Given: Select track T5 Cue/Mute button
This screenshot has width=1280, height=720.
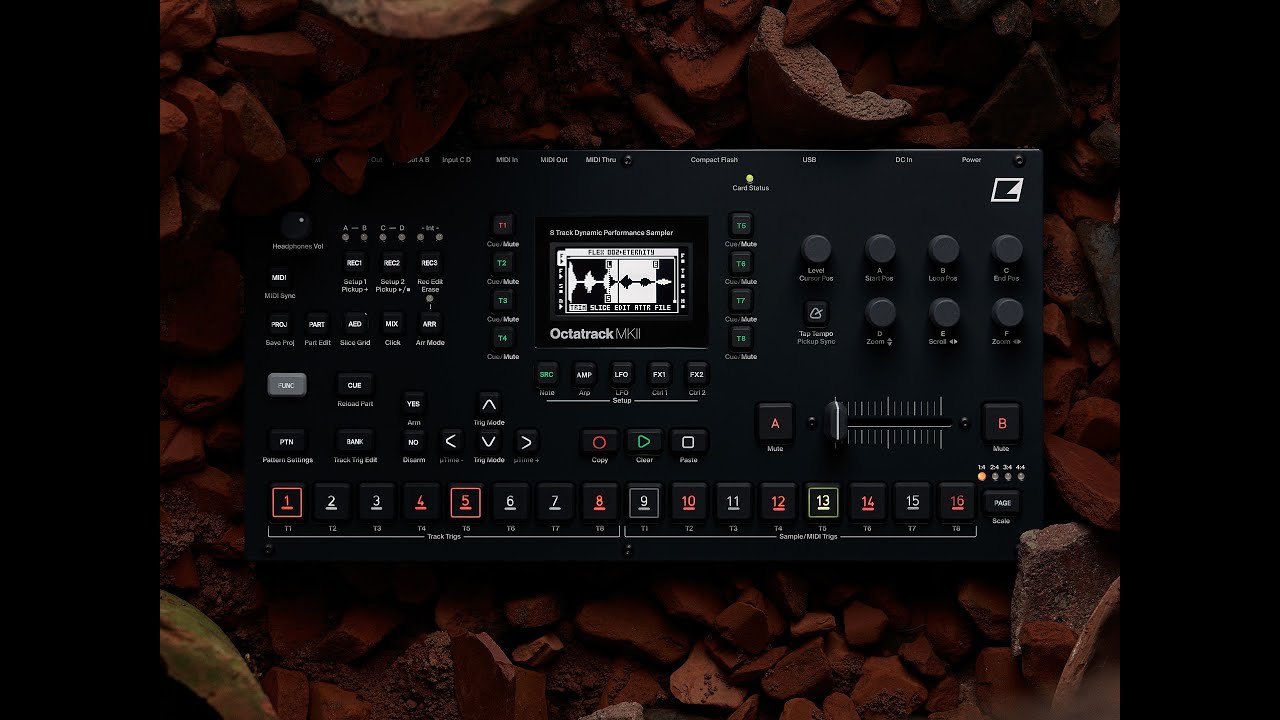Looking at the screenshot, I should 741,225.
